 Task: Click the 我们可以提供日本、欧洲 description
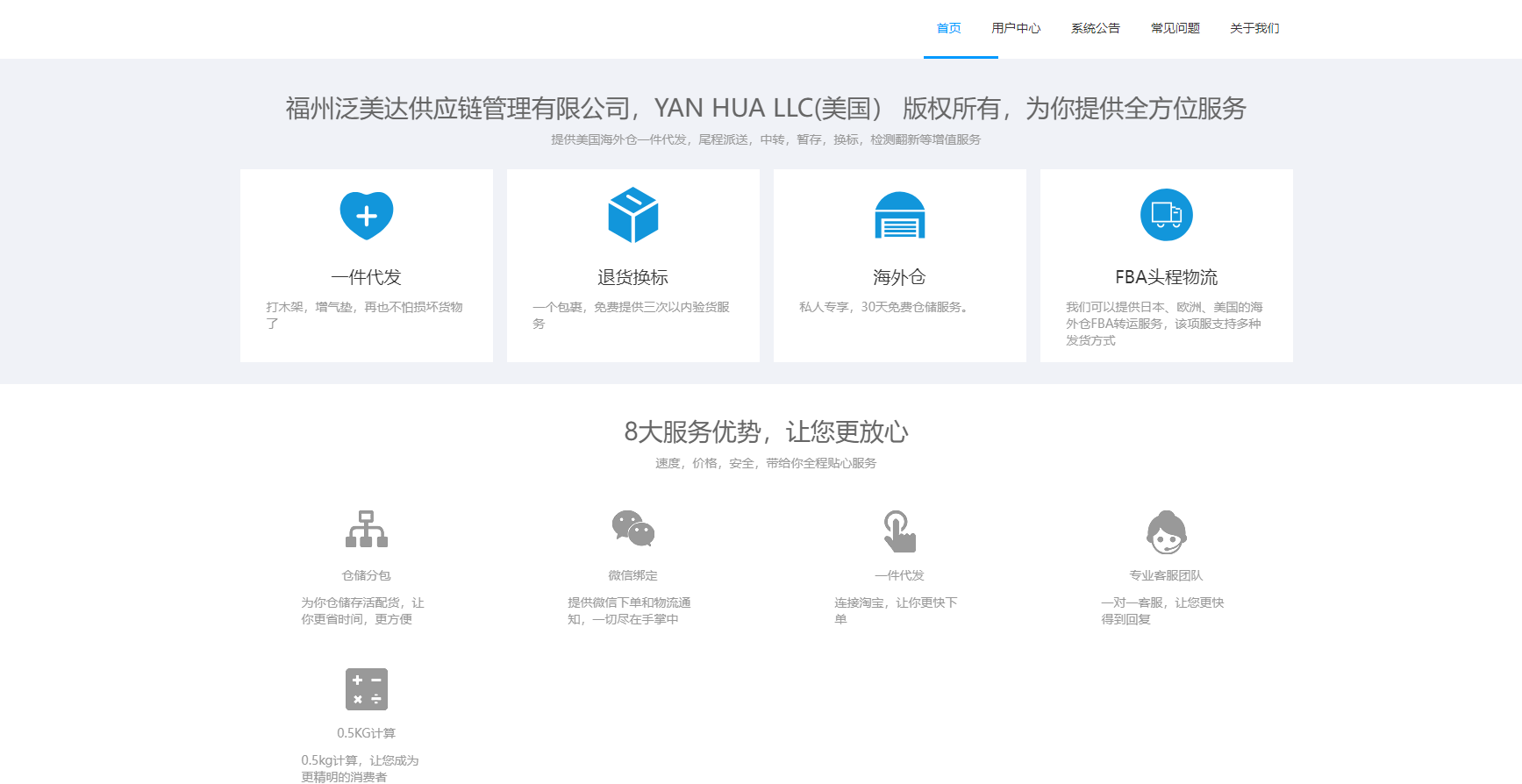coord(1165,324)
